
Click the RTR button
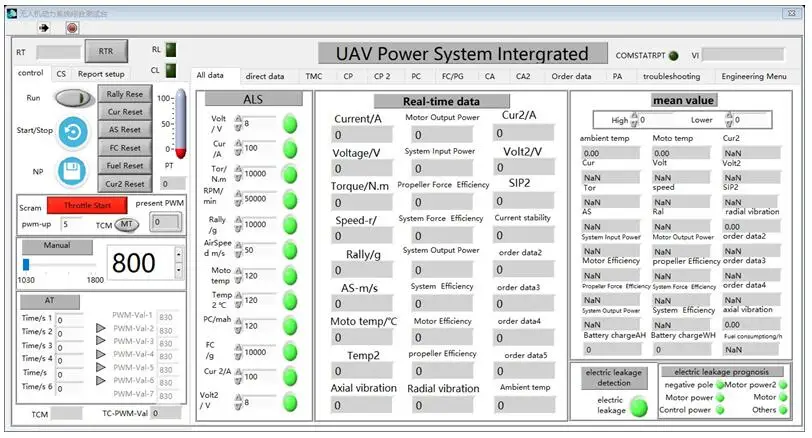106,51
